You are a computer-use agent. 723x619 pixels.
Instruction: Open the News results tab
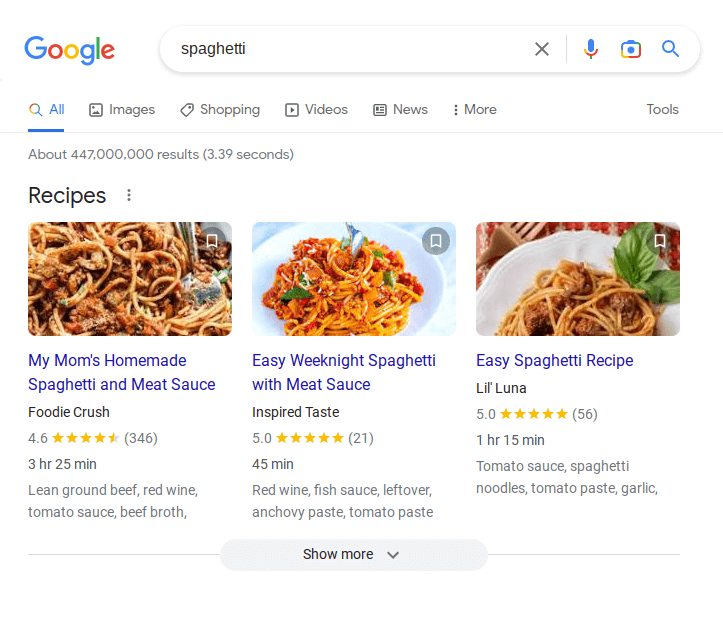pyautogui.click(x=400, y=110)
